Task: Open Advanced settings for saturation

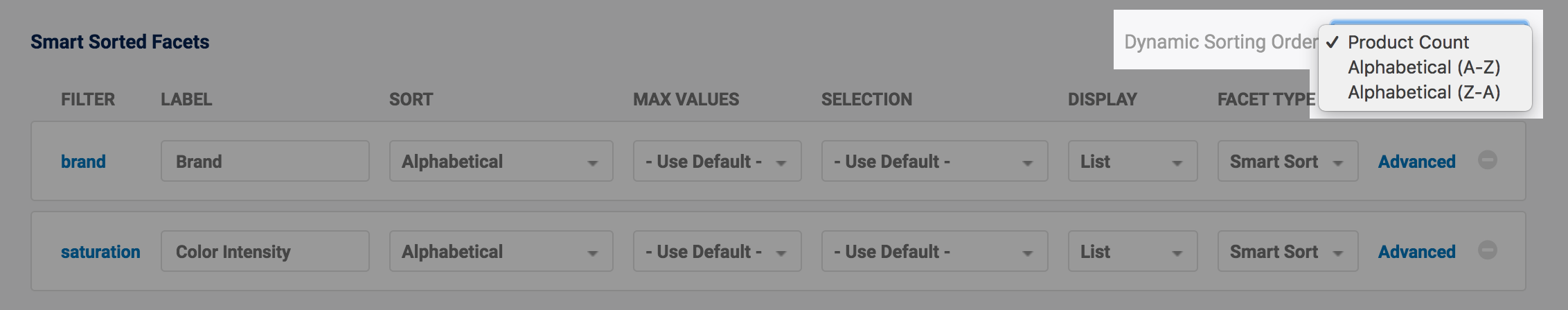Action: click(1416, 252)
